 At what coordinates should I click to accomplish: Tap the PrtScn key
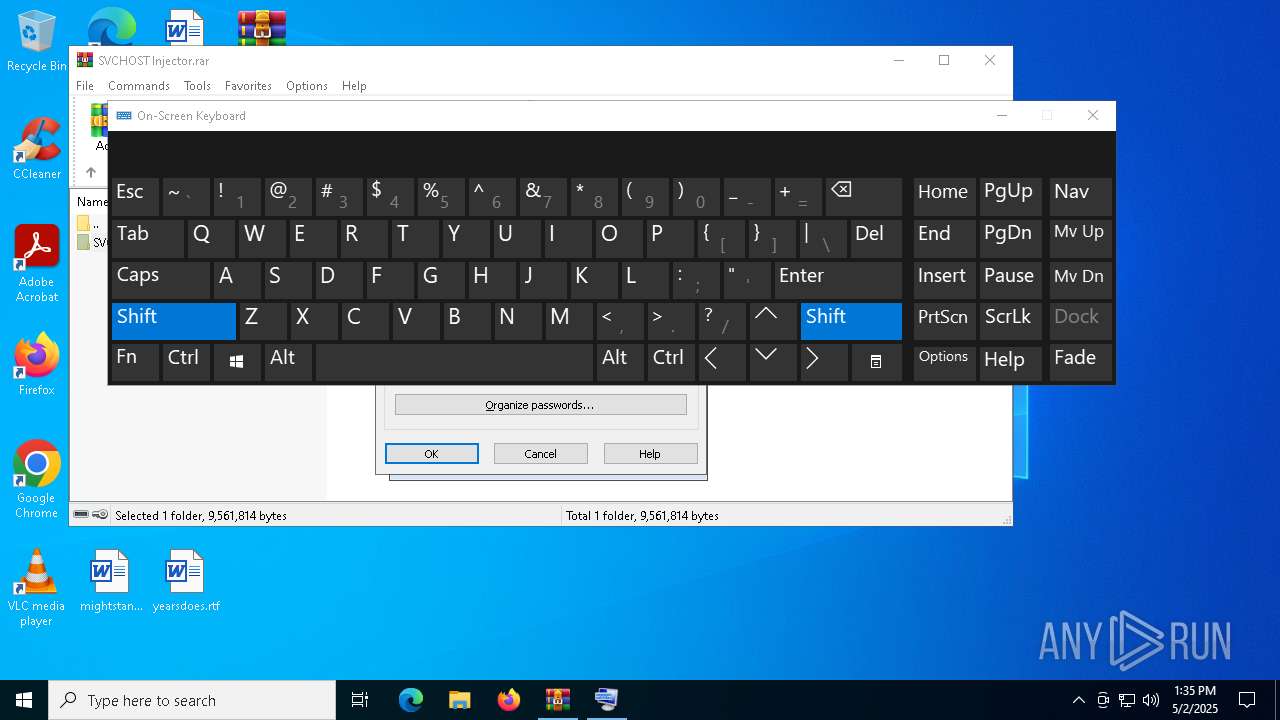(x=944, y=321)
